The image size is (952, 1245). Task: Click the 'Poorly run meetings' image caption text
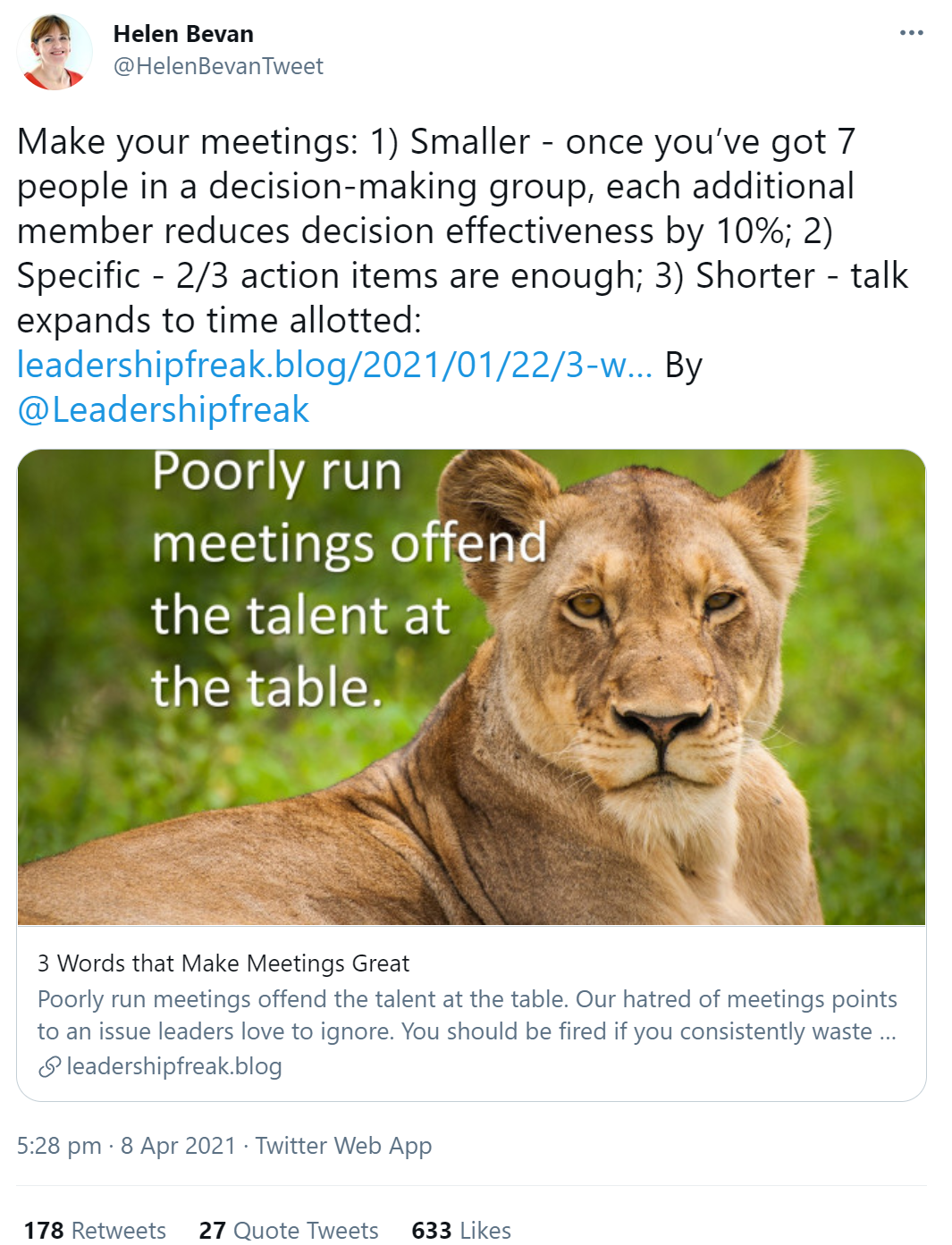[349, 579]
